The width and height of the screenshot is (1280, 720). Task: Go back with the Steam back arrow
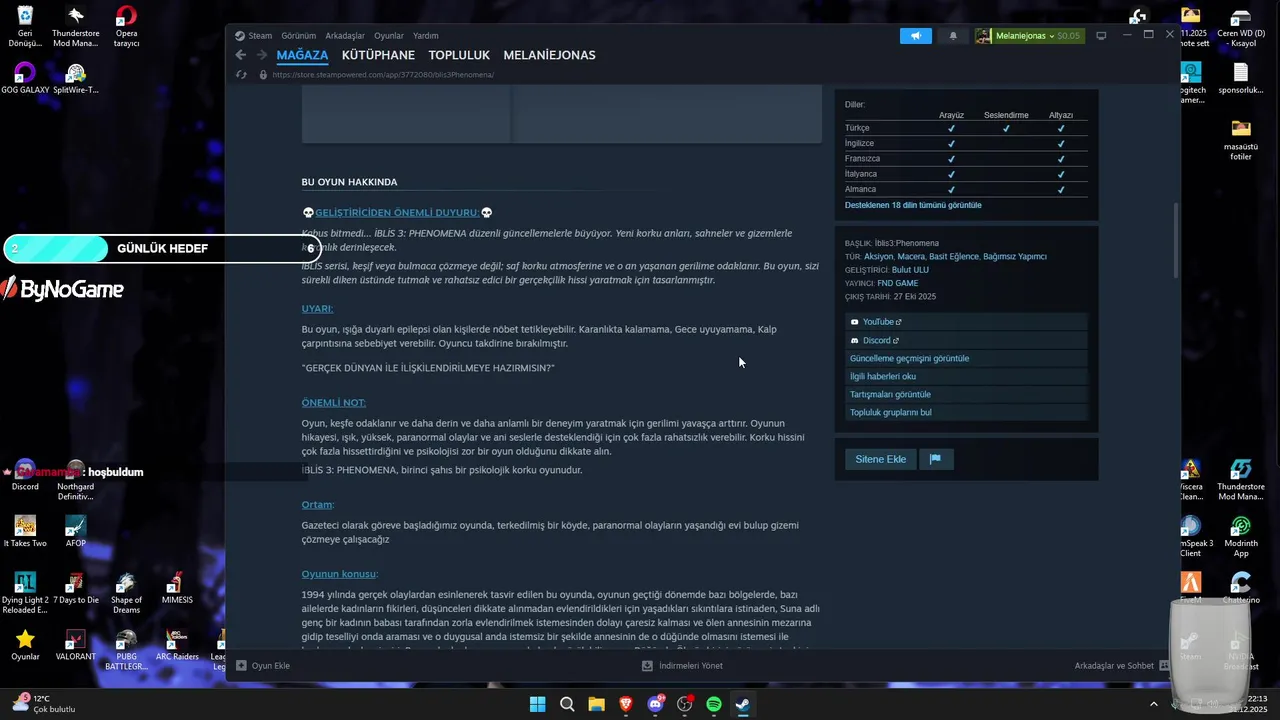(x=240, y=55)
